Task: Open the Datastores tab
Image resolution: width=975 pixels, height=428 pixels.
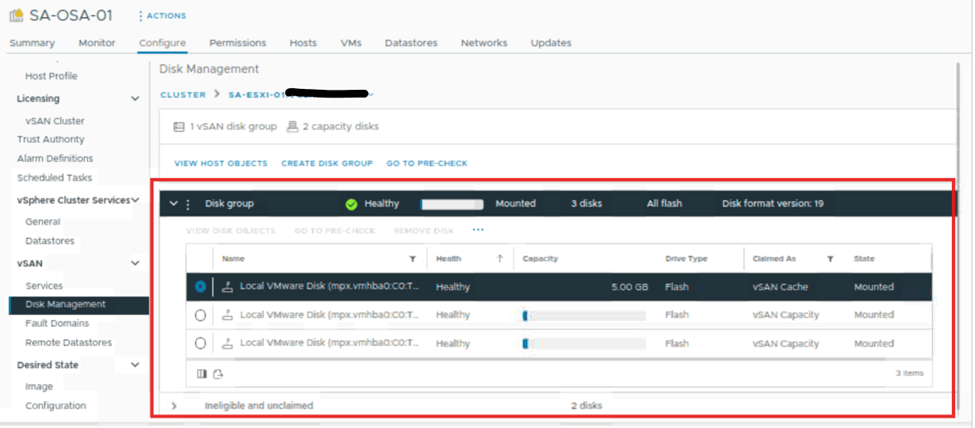Action: coord(410,43)
